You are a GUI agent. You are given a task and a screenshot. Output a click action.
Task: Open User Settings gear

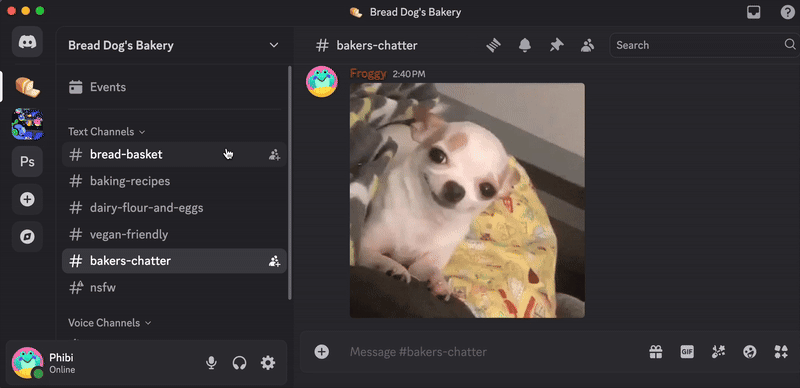pos(268,363)
